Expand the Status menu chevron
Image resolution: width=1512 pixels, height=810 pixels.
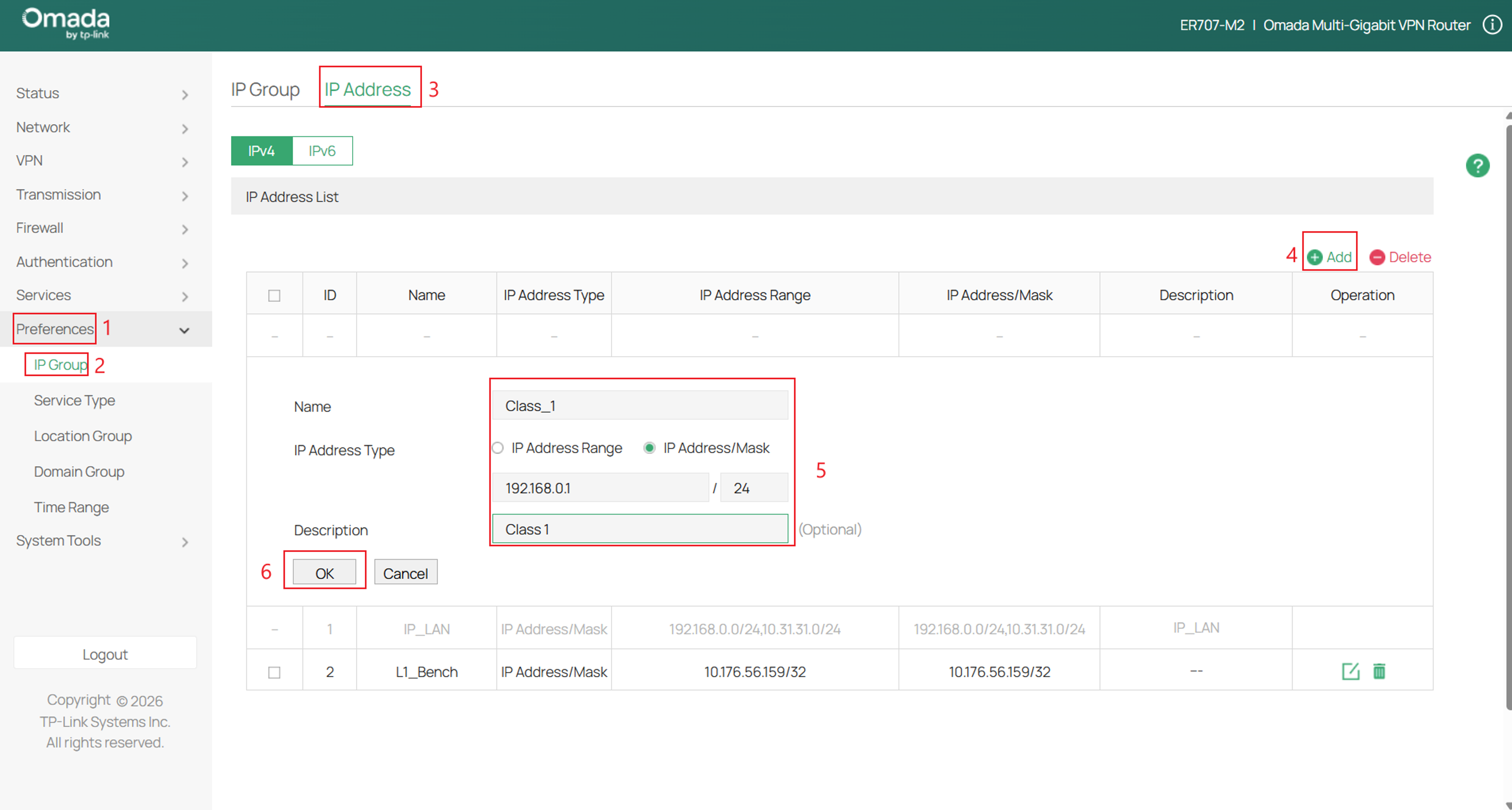coord(185,94)
